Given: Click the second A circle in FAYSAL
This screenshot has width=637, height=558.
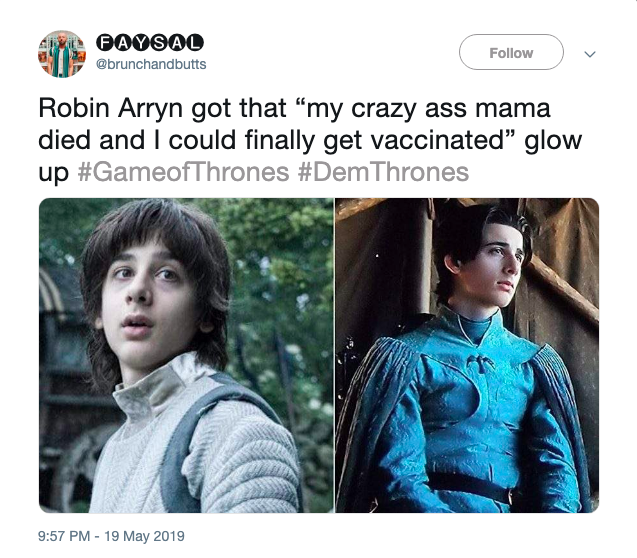Looking at the screenshot, I should coord(177,43).
